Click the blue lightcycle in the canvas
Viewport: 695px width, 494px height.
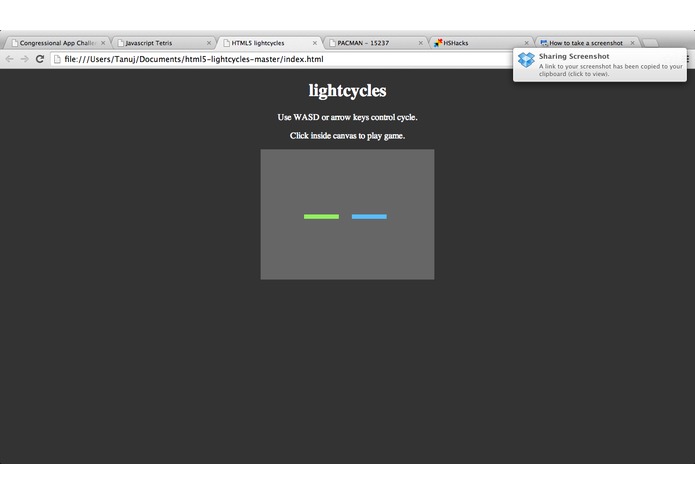[369, 217]
